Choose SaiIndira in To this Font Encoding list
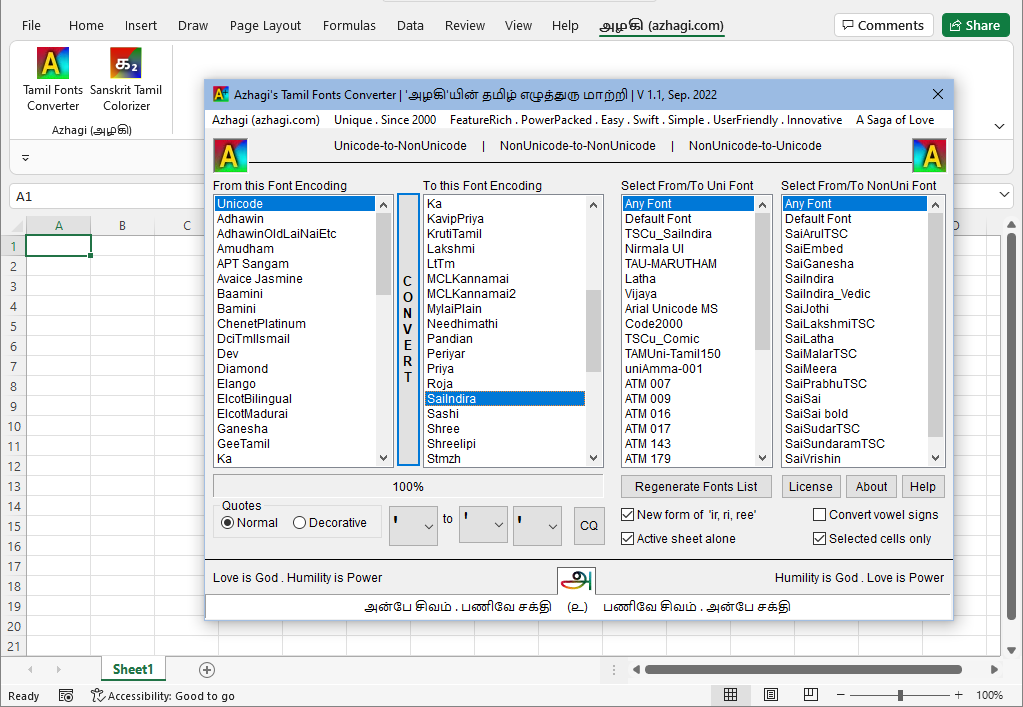The image size is (1023, 707). point(505,399)
